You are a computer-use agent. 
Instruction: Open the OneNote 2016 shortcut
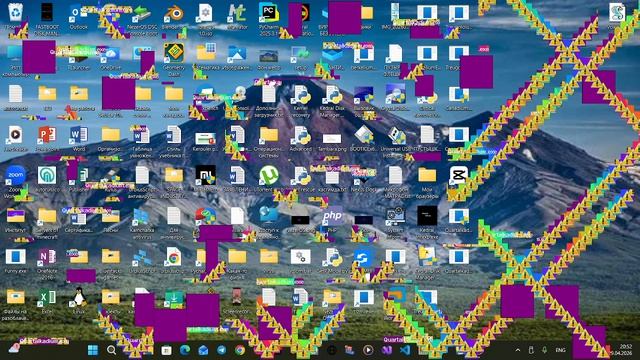47,257
